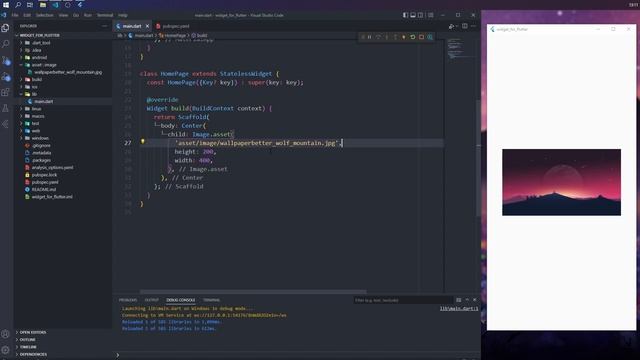This screenshot has width=640, height=360.
Task: Toggle secondary side bar visibility
Action: pyautogui.click(x=421, y=15)
